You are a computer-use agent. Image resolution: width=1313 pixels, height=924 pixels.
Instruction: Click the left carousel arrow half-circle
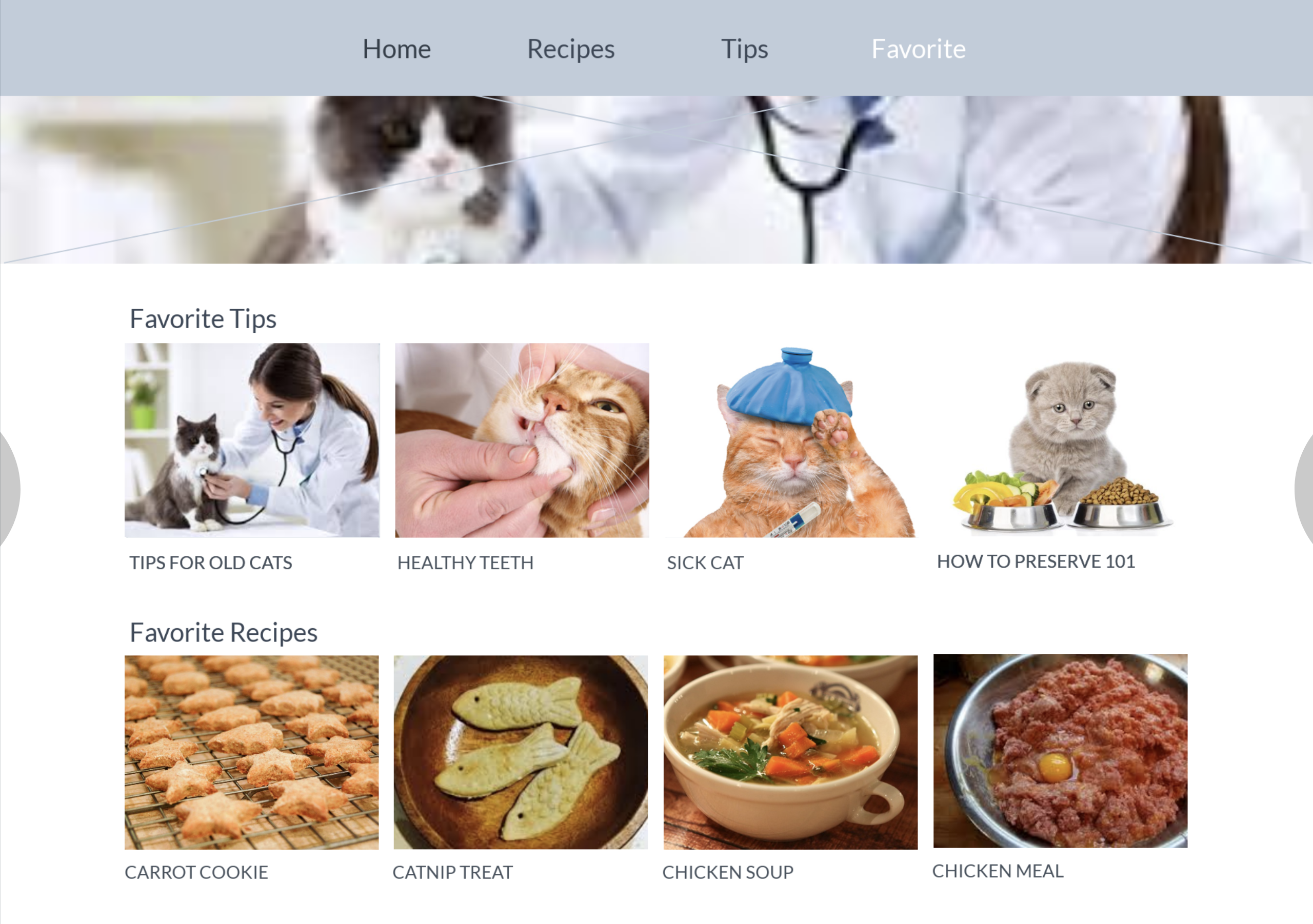click(9, 489)
